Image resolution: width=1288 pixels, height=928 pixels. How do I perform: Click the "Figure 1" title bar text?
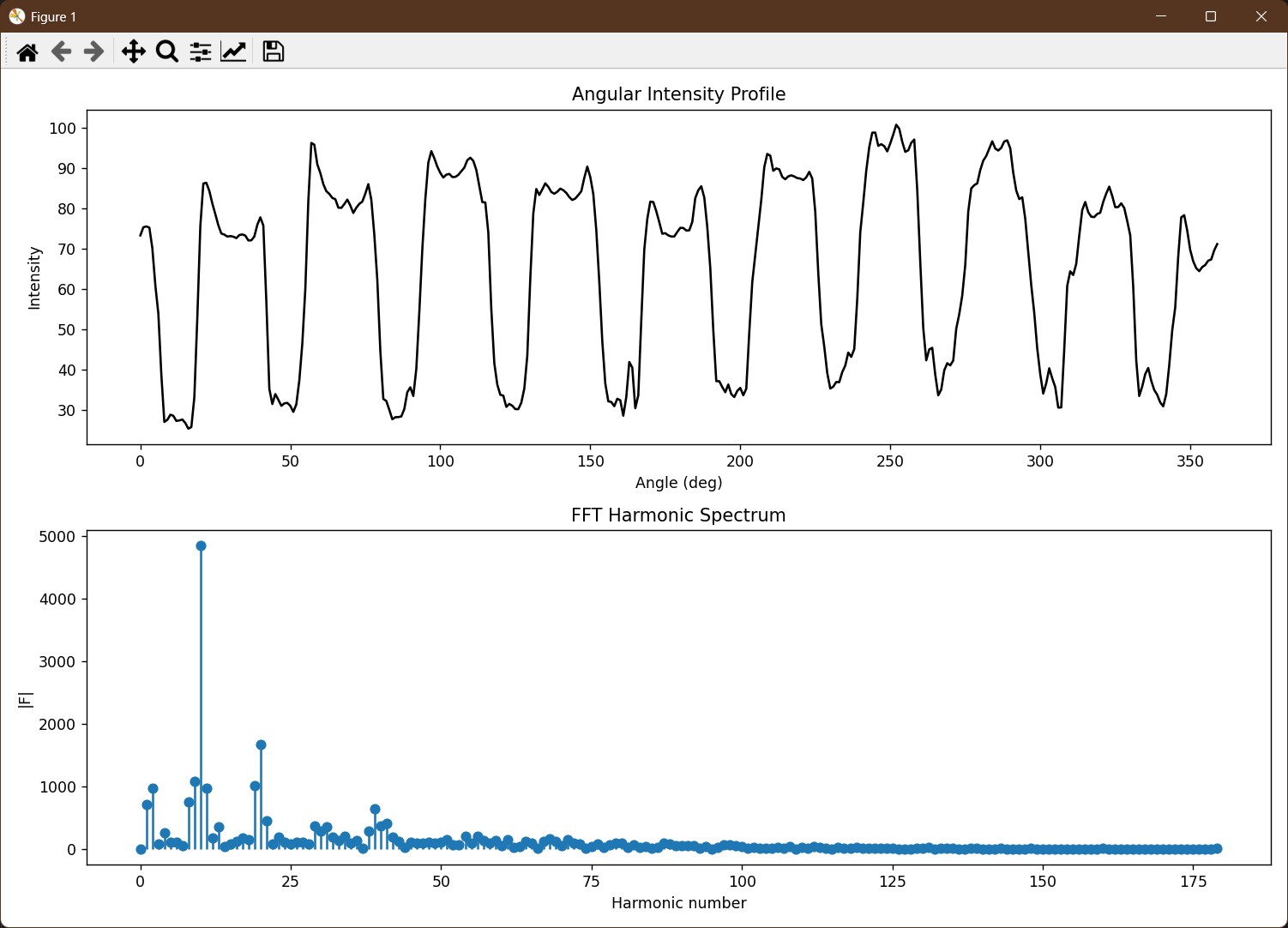[53, 17]
